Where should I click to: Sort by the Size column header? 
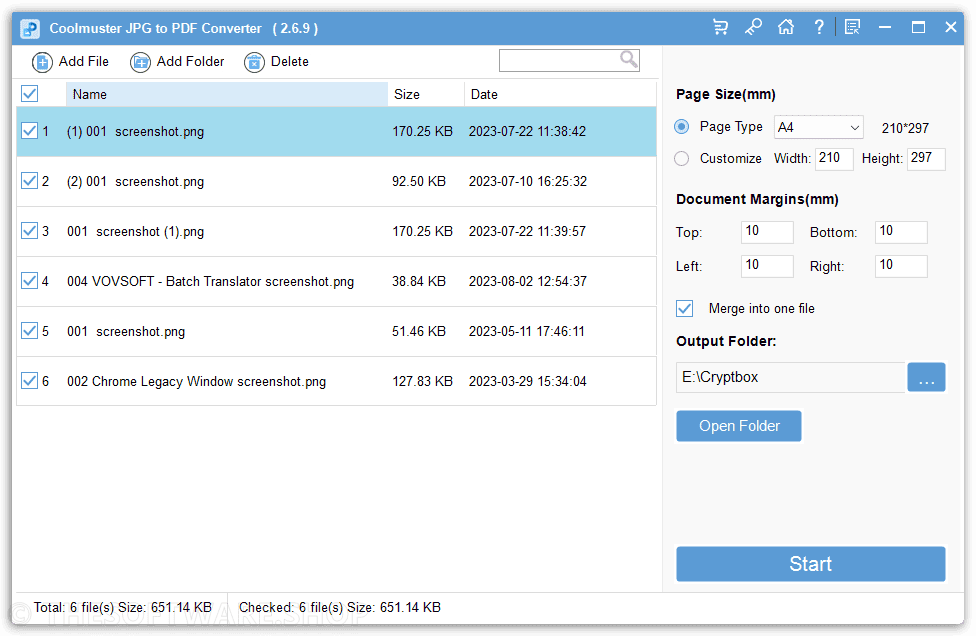426,95
